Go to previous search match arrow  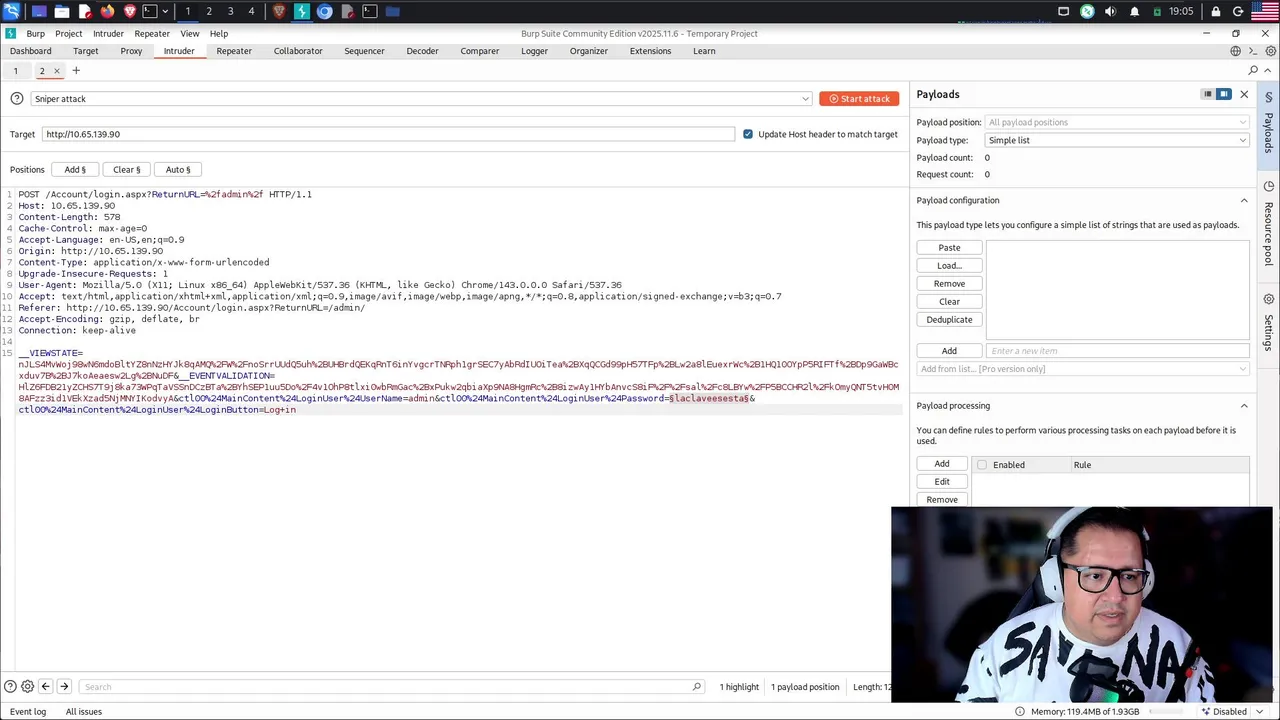(45, 686)
